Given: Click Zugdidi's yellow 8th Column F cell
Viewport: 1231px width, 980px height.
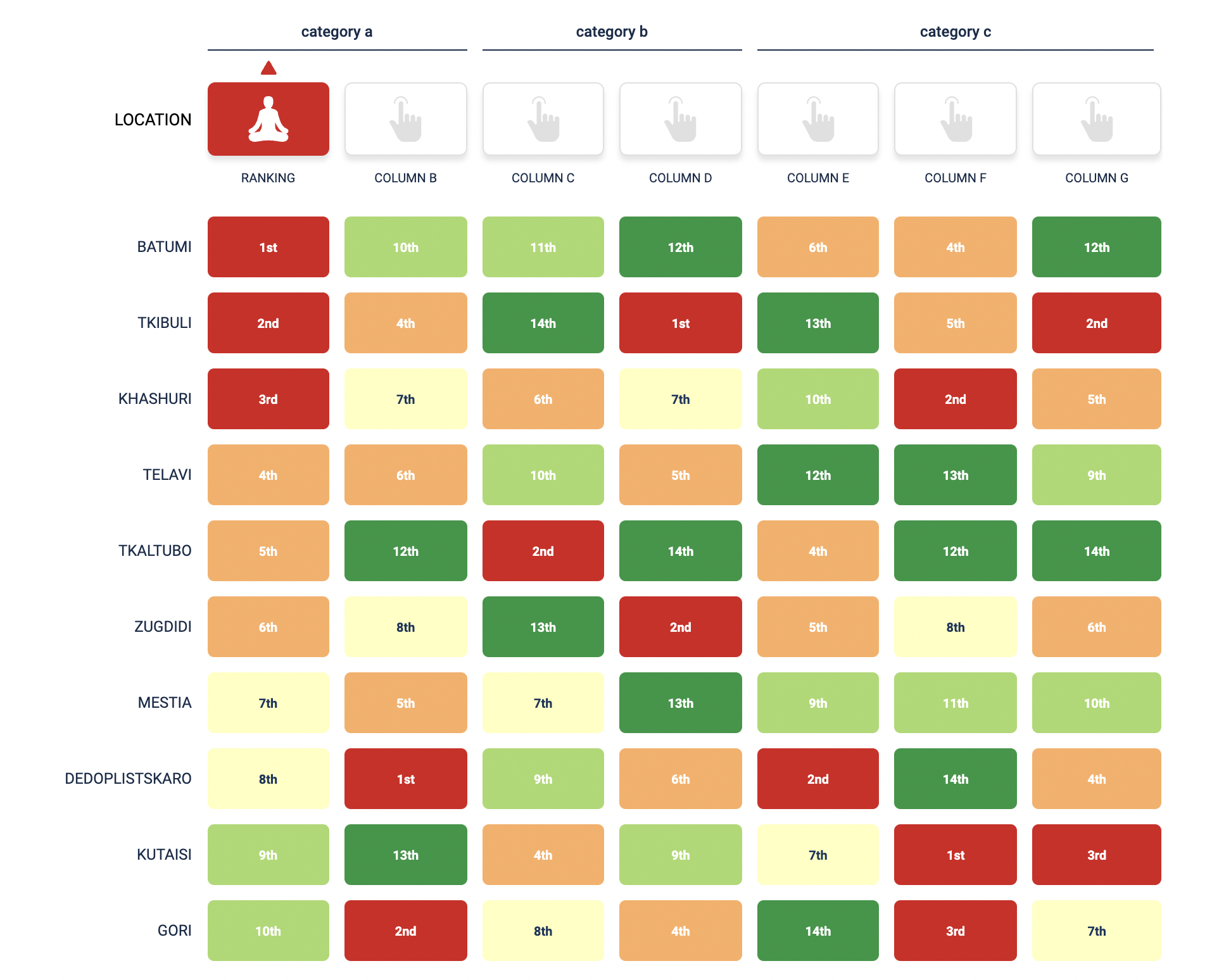Looking at the screenshot, I should pos(955,627).
